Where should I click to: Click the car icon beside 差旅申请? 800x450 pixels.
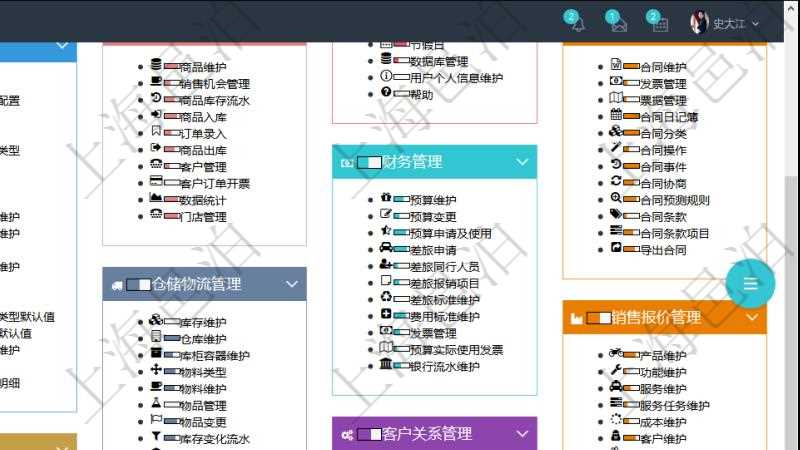[386, 247]
